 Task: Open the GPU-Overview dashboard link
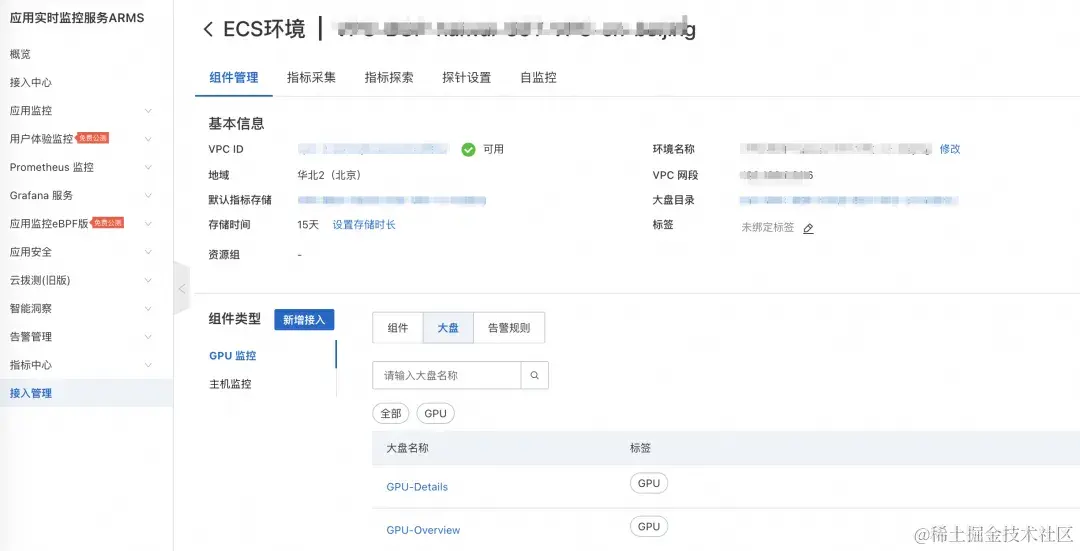tap(424, 530)
